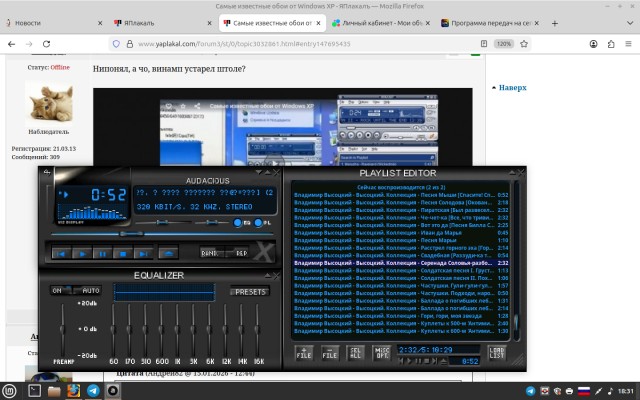This screenshot has height=400, width=640.
Task: Toggle shuffle with the RAND button
Action: click(211, 253)
